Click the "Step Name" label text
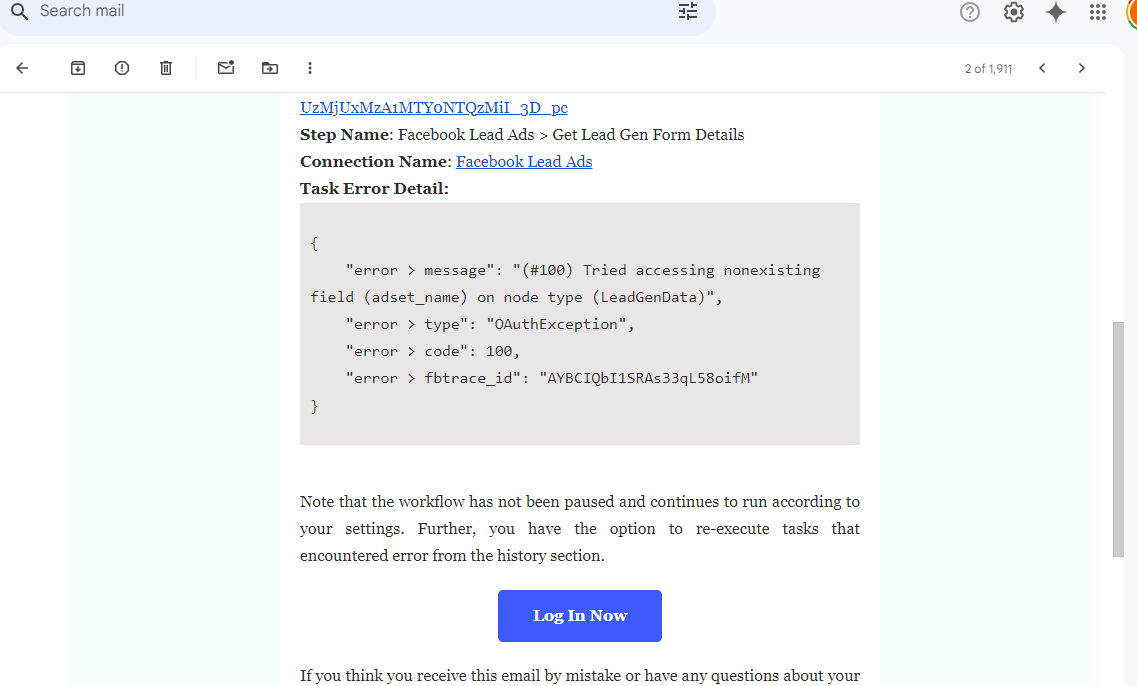 pyautogui.click(x=344, y=135)
